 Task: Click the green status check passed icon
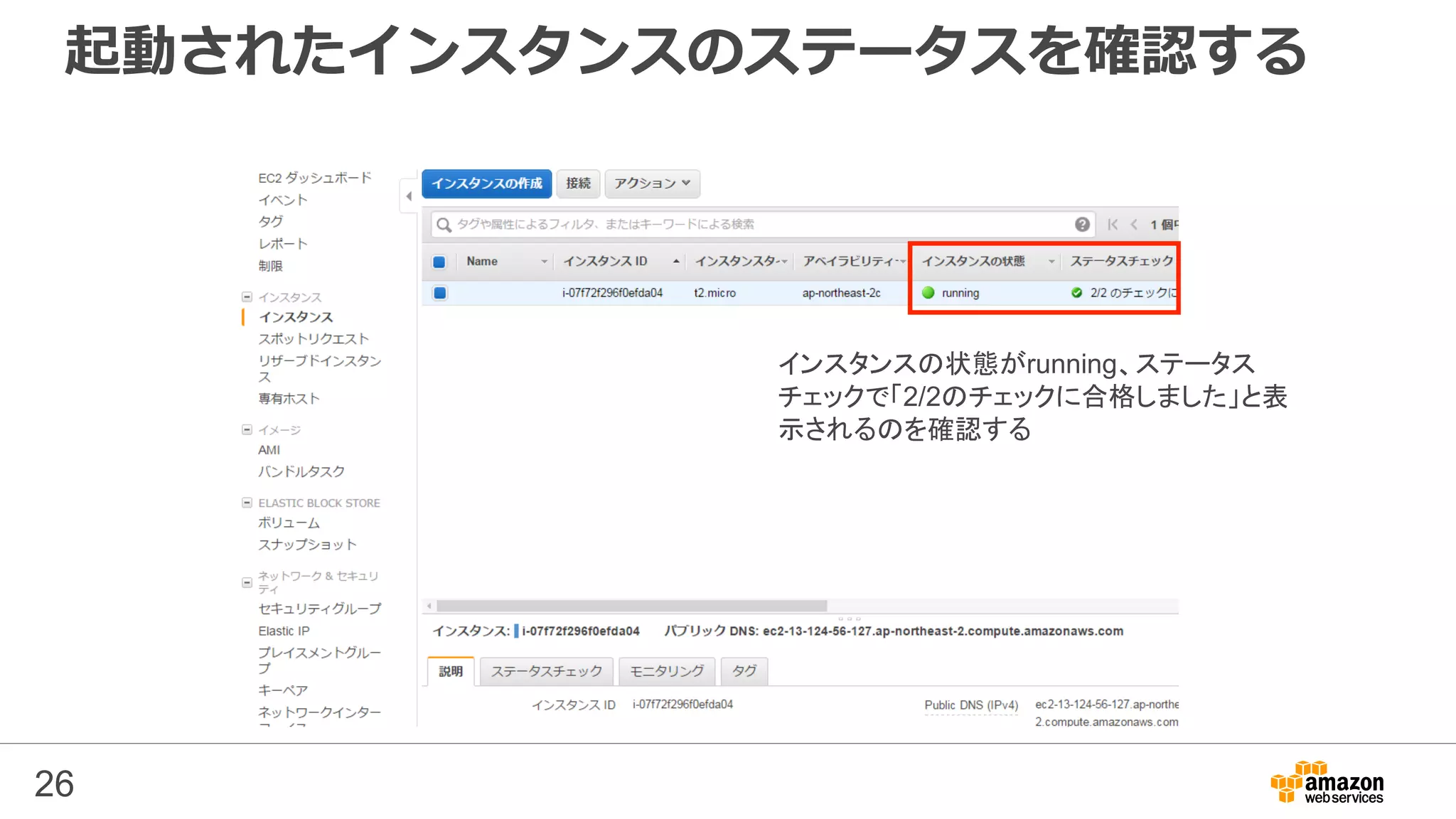[1076, 293]
